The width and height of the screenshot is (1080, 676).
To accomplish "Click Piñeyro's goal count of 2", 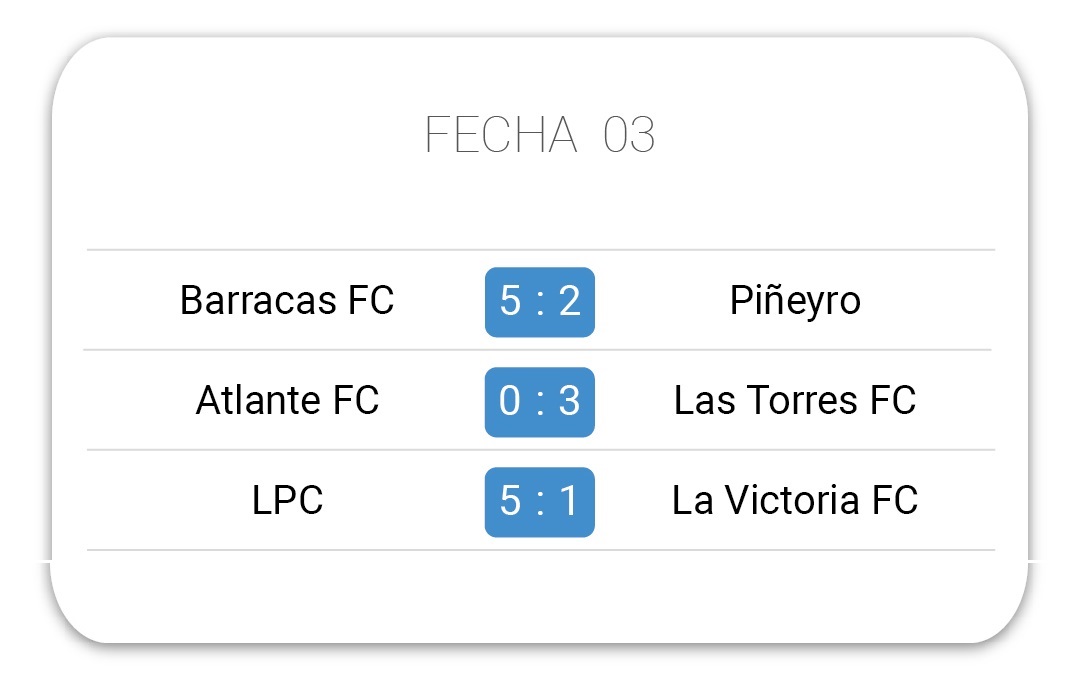I will click(x=570, y=301).
